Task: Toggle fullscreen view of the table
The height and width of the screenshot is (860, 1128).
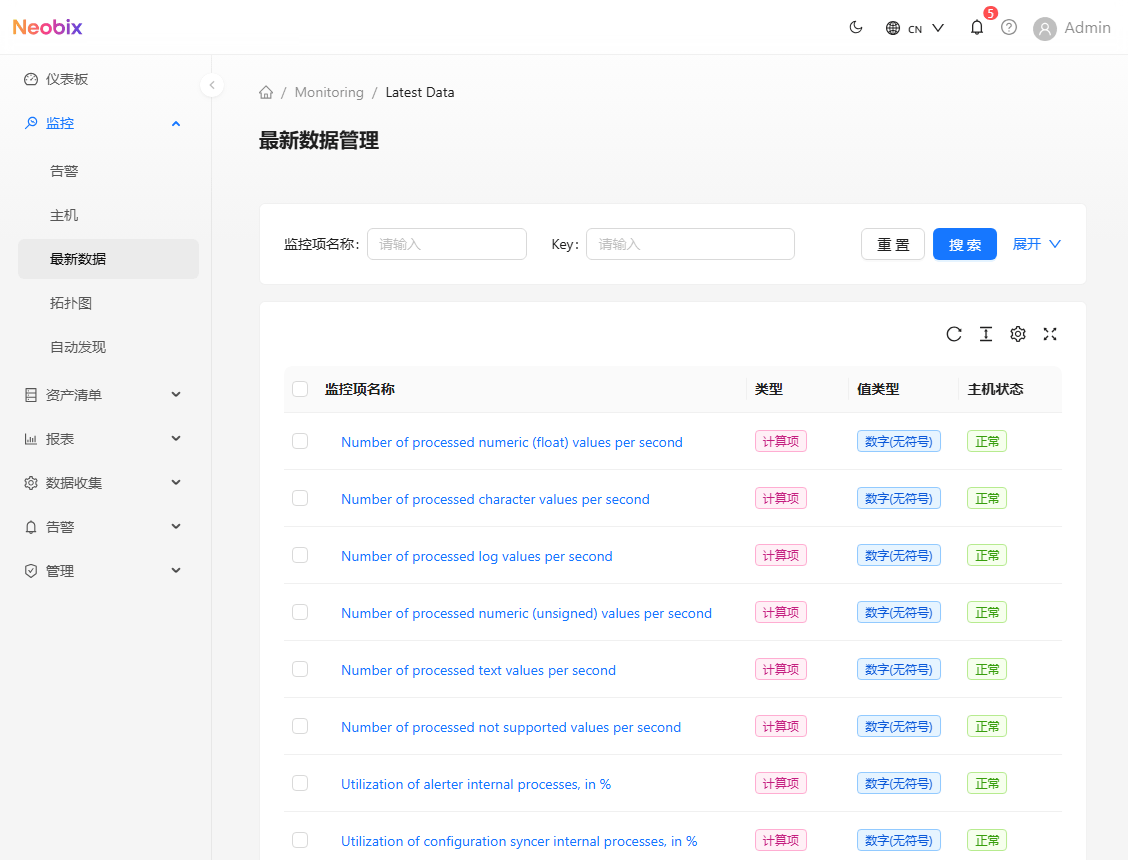Action: [x=1050, y=334]
